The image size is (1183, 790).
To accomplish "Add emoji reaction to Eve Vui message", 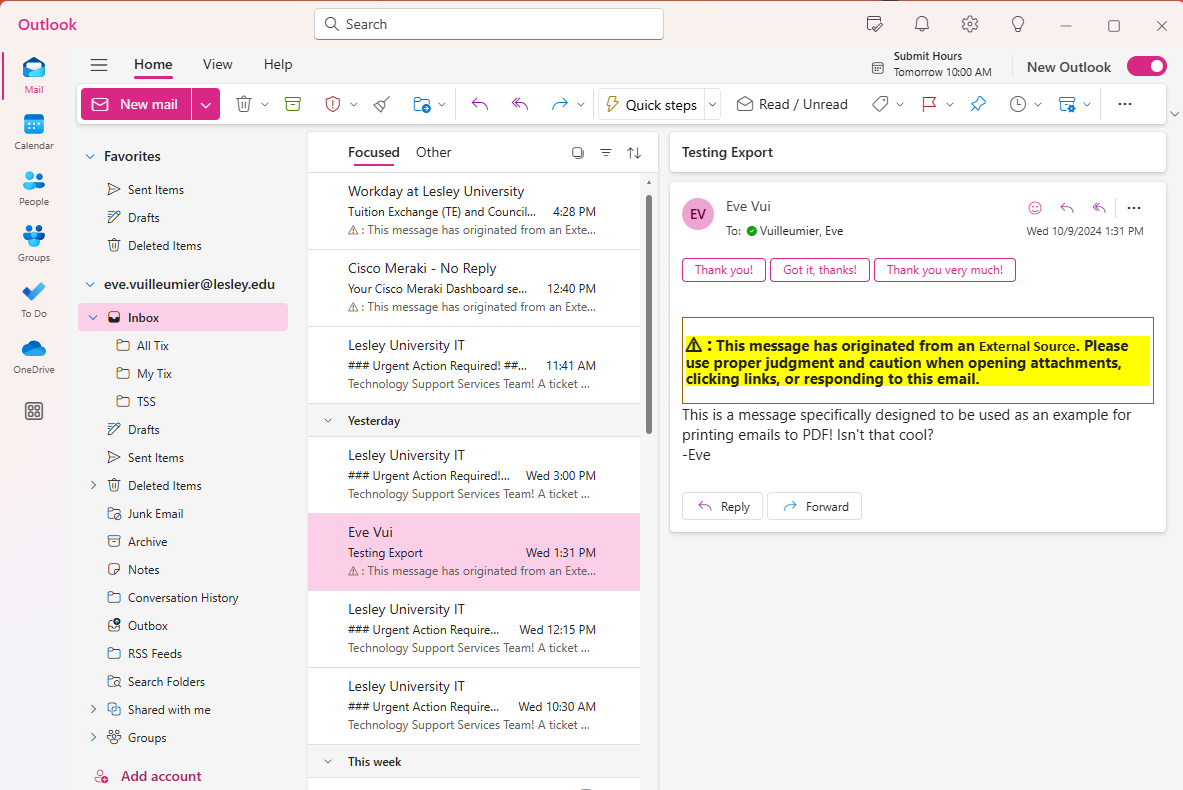I will click(1035, 208).
